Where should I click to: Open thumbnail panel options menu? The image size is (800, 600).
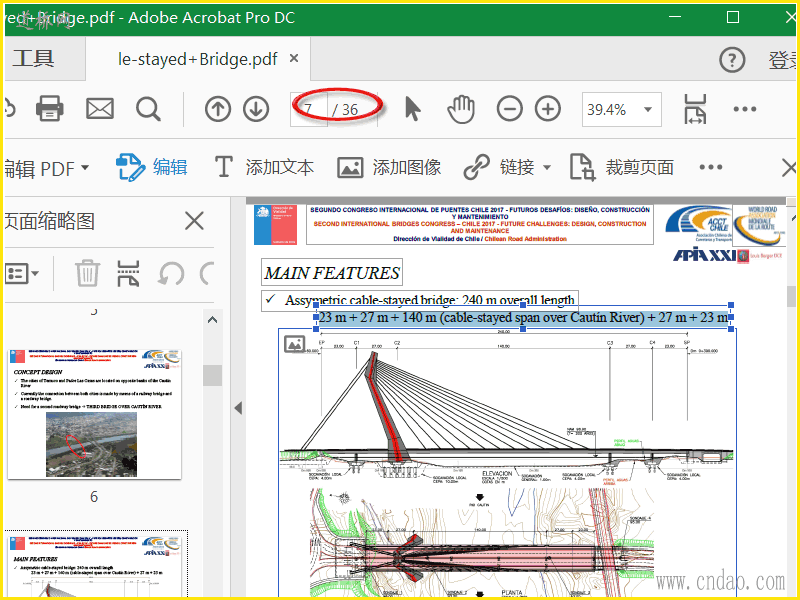click(21, 273)
